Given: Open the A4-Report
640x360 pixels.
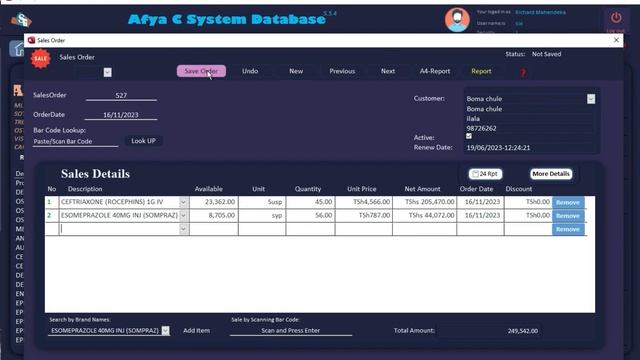Looking at the screenshot, I should coord(435,71).
